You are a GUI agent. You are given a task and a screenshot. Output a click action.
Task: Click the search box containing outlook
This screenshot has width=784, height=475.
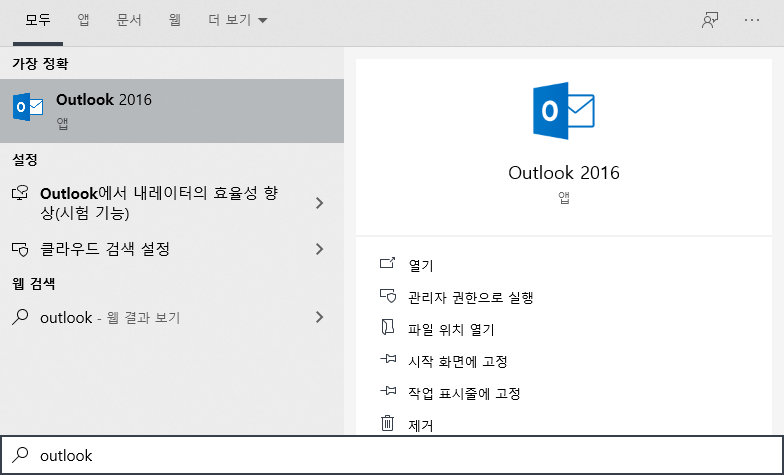pos(392,455)
